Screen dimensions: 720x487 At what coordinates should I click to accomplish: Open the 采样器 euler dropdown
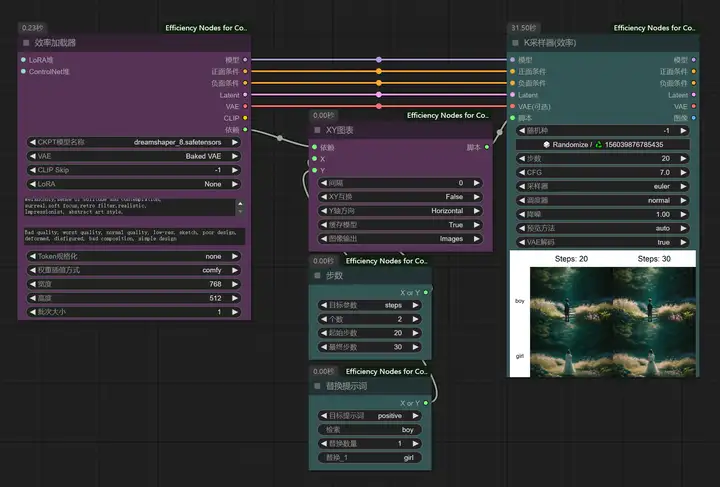[x=602, y=186]
